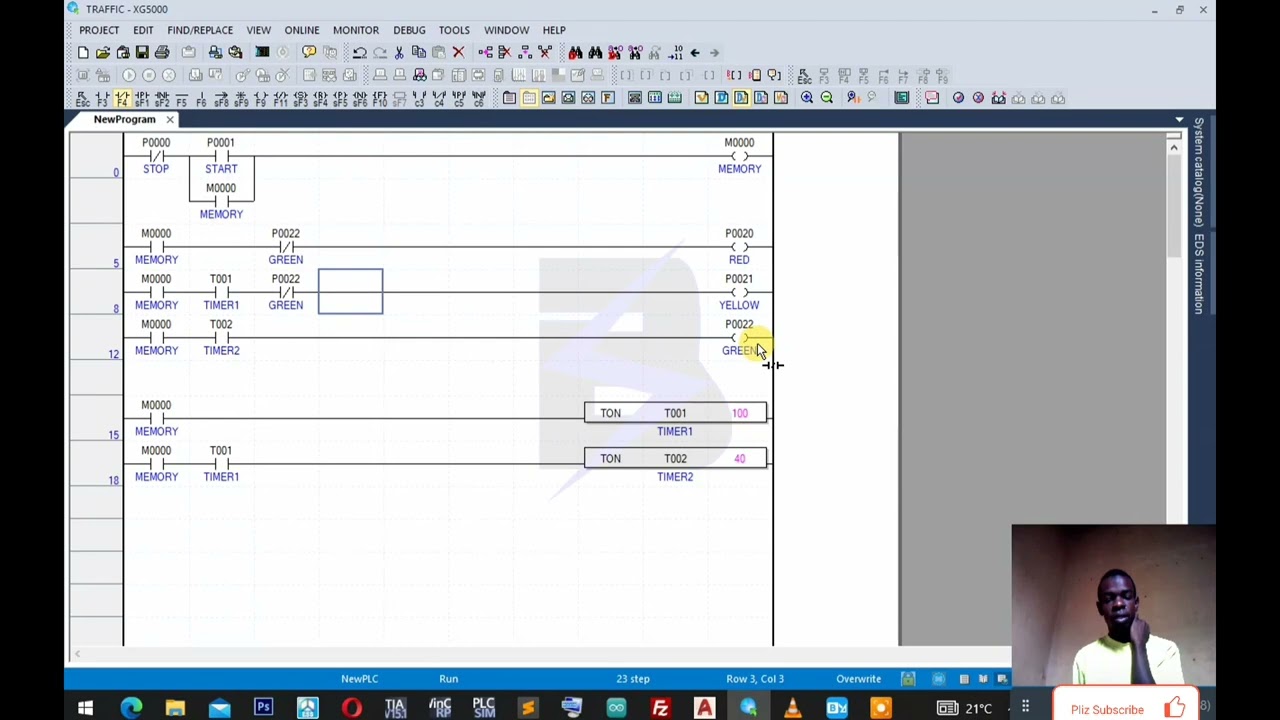
Task: Open the MONITOR menu
Action: 356,30
